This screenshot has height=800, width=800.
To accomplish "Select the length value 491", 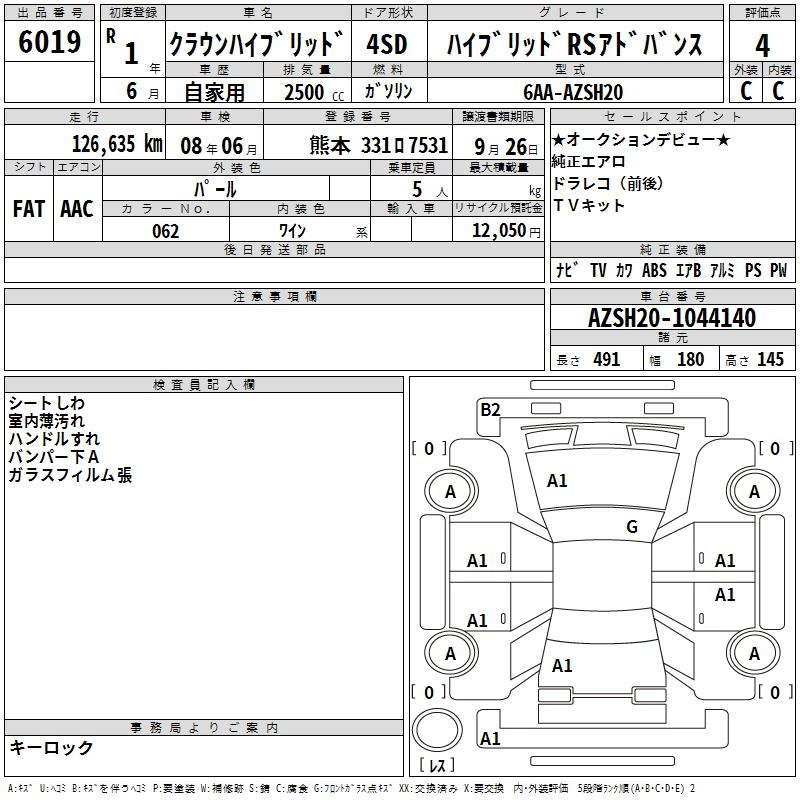I will 607,359.
